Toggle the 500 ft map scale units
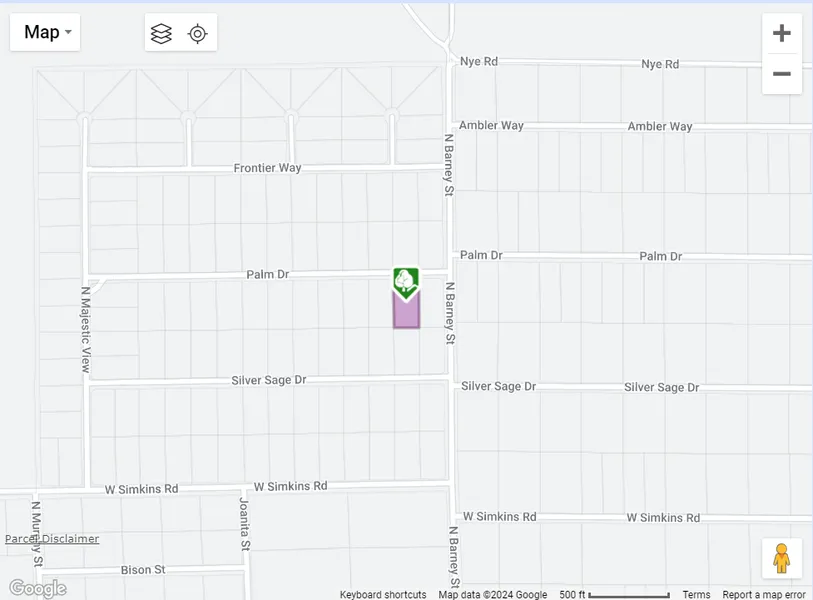 pos(614,595)
